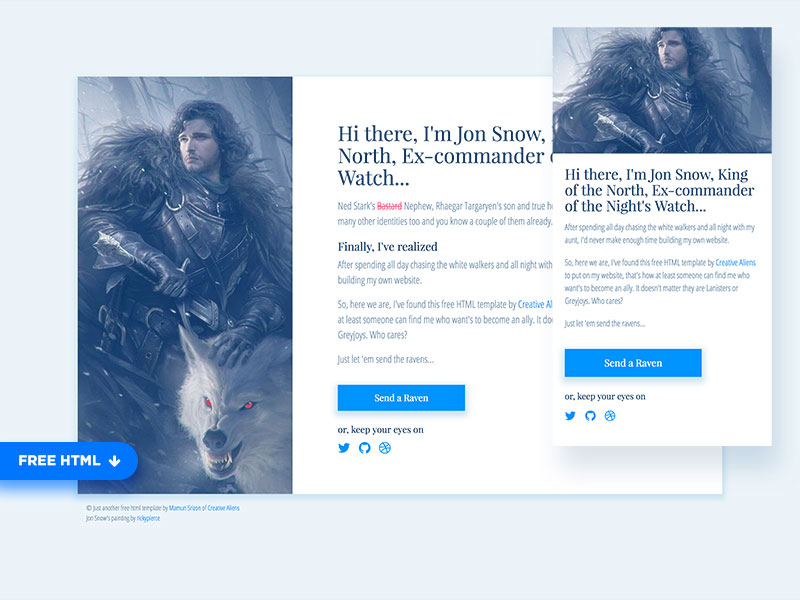800x600 pixels.
Task: Open the rickypierce painting credit link
Action: coord(148,518)
